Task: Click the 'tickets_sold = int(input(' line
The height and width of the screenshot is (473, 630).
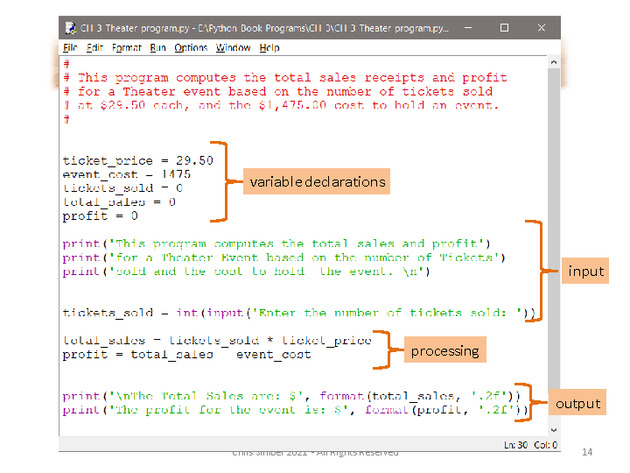Action: (x=299, y=313)
